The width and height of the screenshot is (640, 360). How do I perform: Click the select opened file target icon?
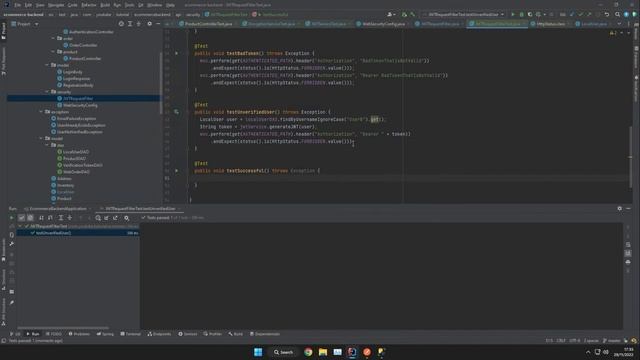click(121, 24)
